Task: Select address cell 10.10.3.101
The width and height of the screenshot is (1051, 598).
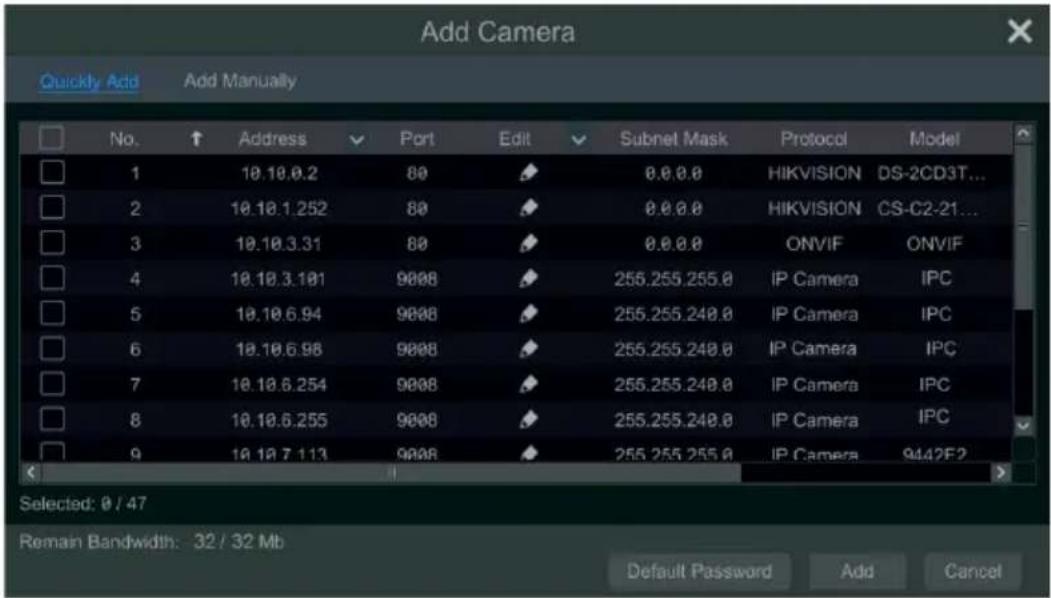Action: pos(278,278)
